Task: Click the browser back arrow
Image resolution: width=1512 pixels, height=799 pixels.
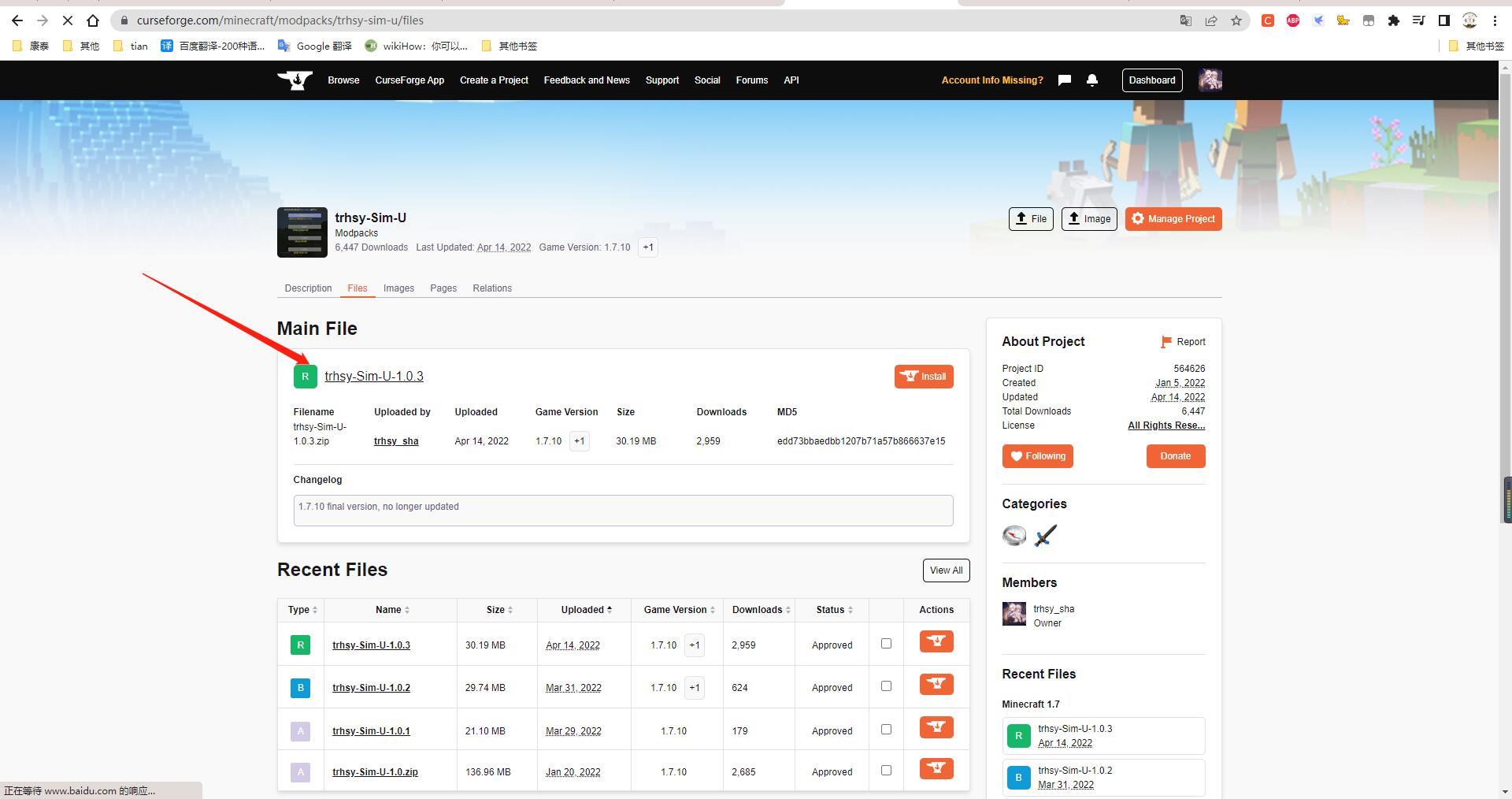Action: coord(17,20)
